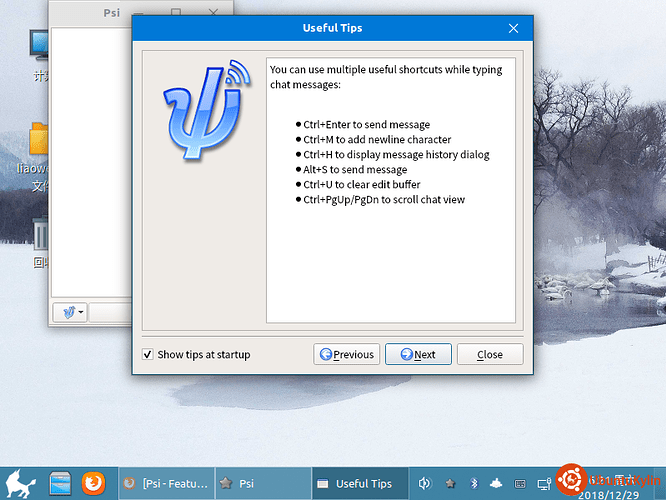The width and height of the screenshot is (666, 500).
Task: Show the Next tip
Action: (418, 354)
